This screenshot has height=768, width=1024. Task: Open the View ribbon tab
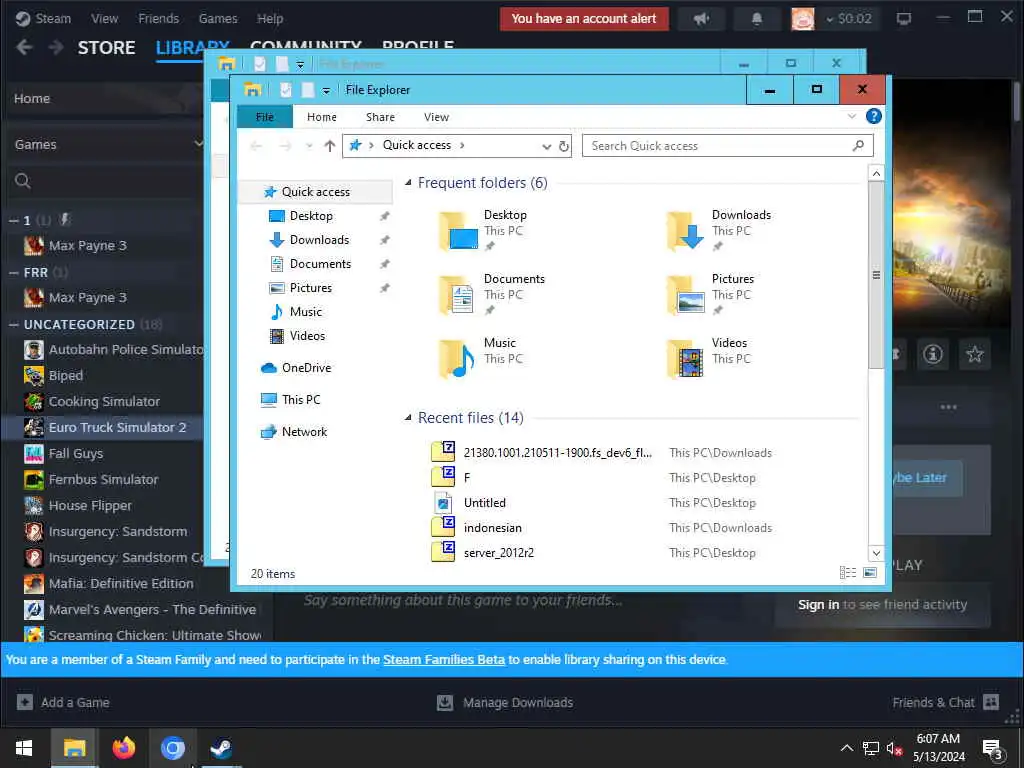(x=436, y=117)
